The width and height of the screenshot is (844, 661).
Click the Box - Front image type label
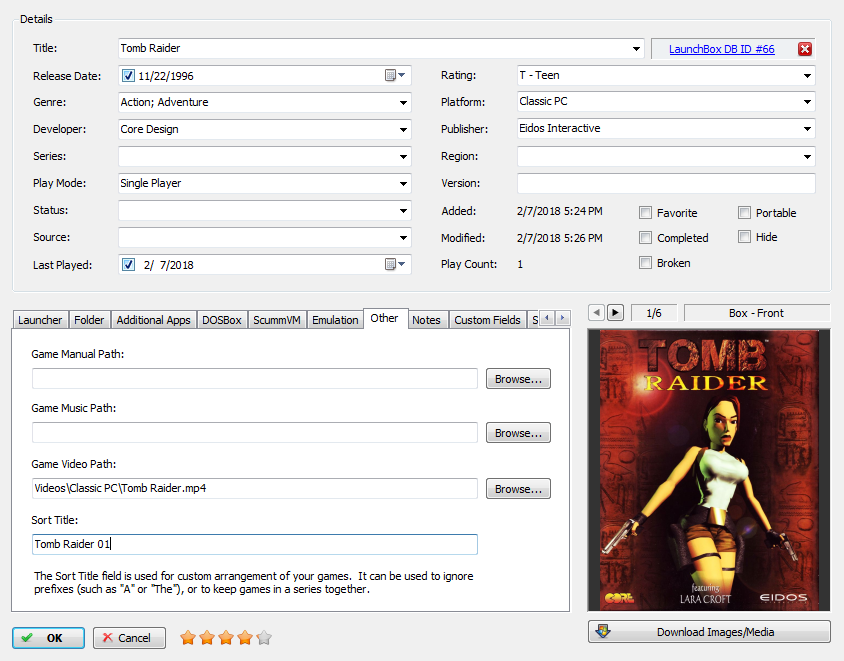coord(756,313)
